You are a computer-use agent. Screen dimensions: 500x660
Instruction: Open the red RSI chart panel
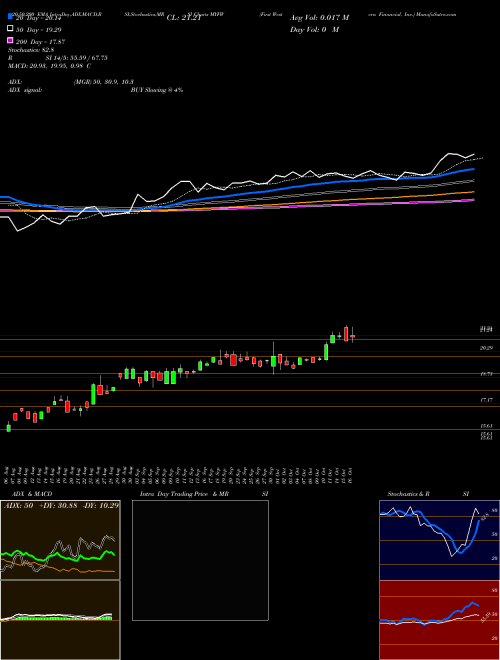pos(439,620)
